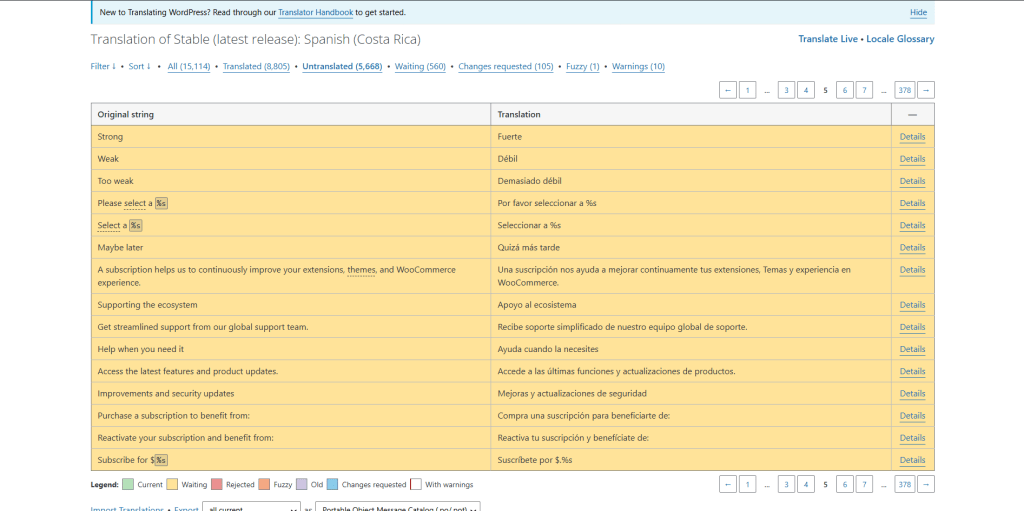The image size is (1024, 511).
Task: Show Fuzzy (1) strings
Action: pyautogui.click(x=583, y=67)
